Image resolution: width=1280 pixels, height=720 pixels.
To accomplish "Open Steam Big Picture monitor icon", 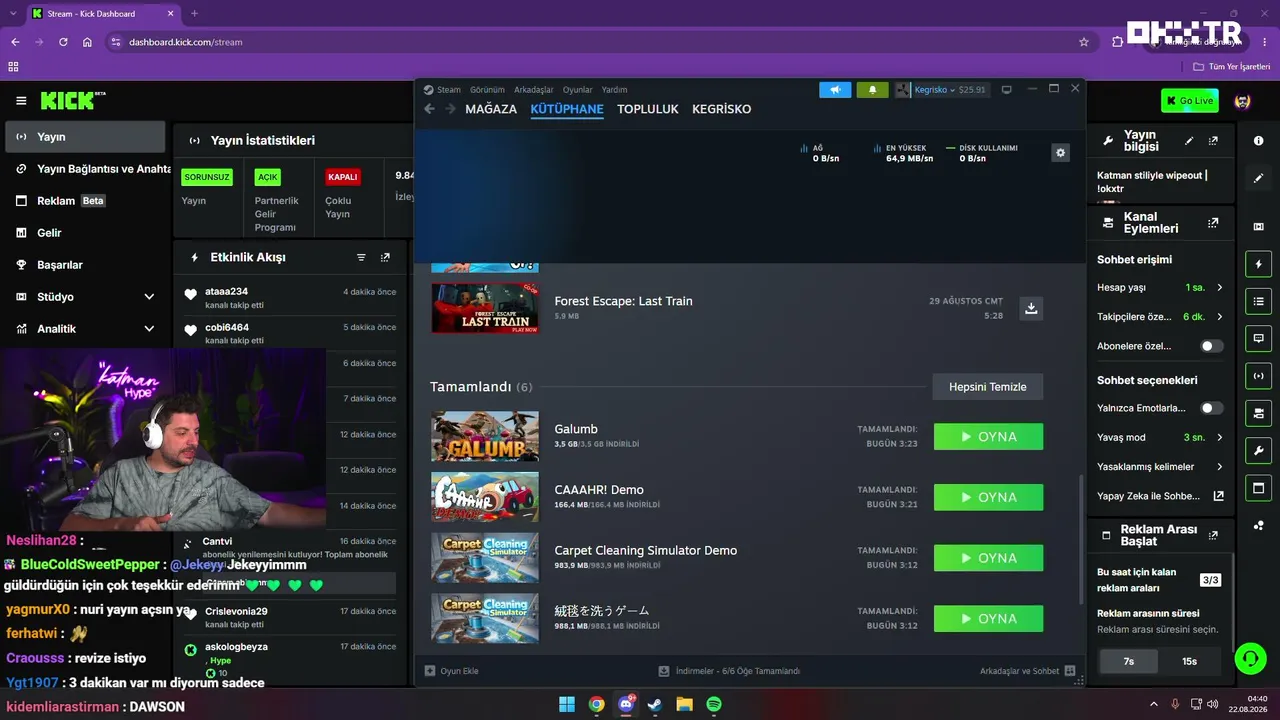I will click(x=1007, y=90).
